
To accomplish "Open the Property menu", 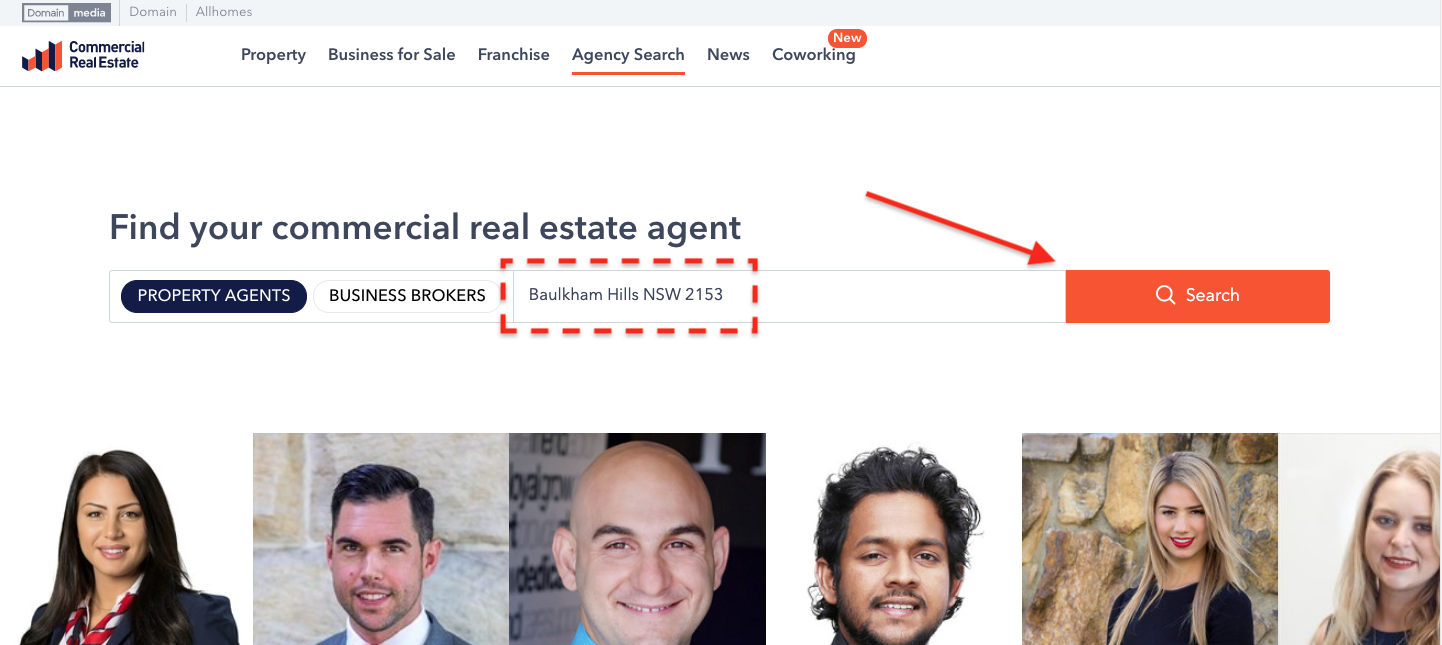I will 273,55.
